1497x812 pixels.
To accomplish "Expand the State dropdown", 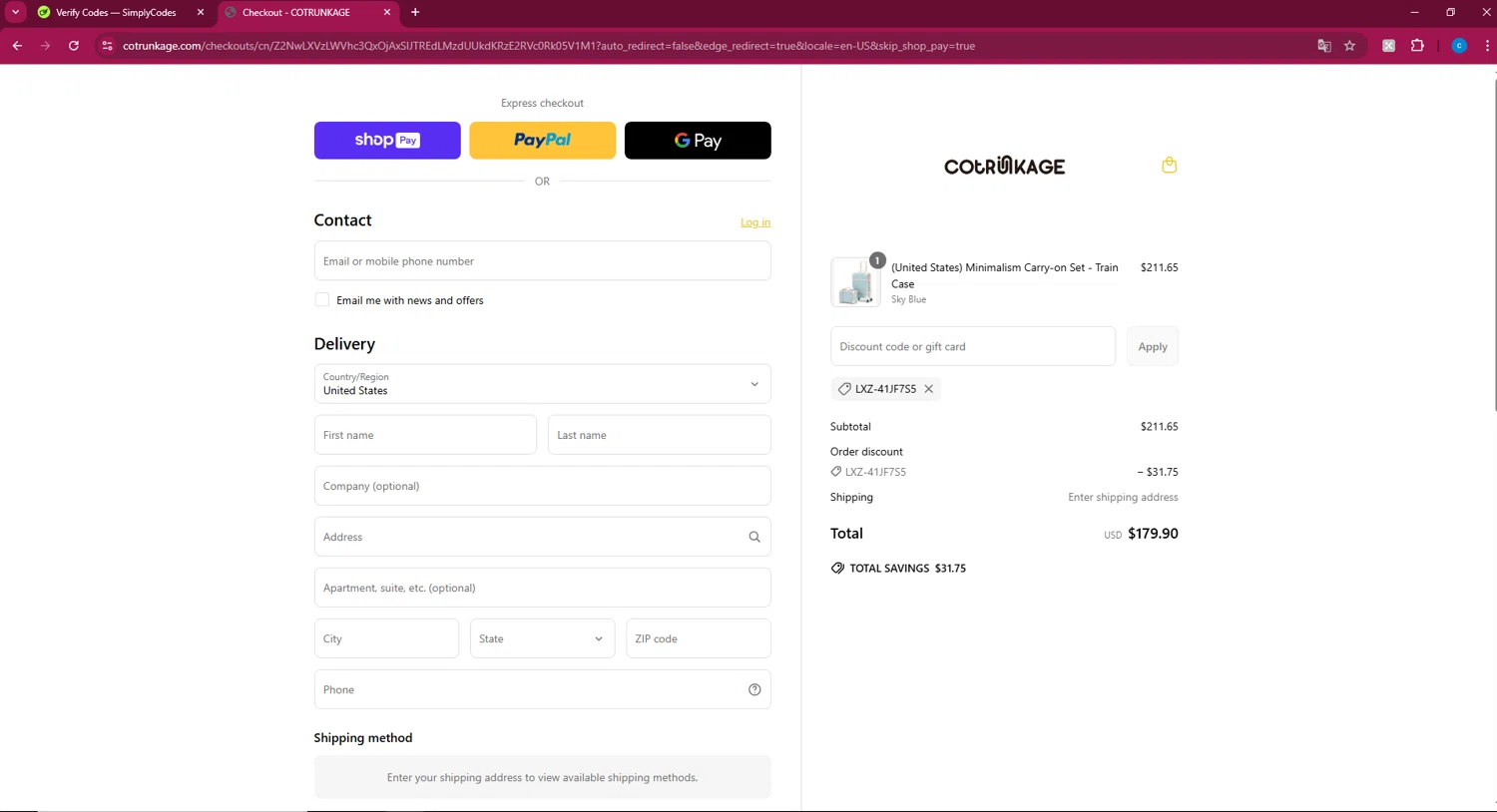I will [542, 638].
